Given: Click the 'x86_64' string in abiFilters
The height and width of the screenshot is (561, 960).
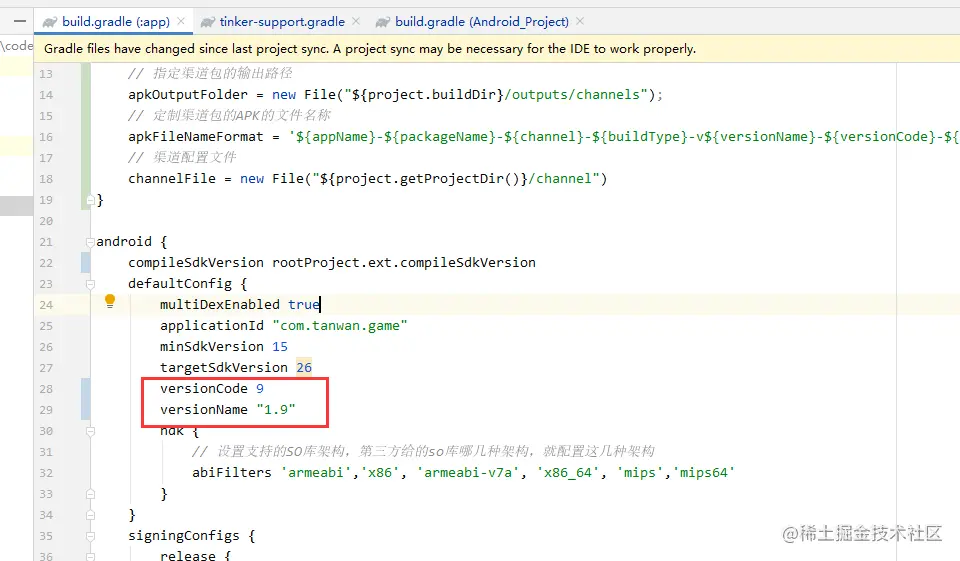Looking at the screenshot, I should (568, 473).
